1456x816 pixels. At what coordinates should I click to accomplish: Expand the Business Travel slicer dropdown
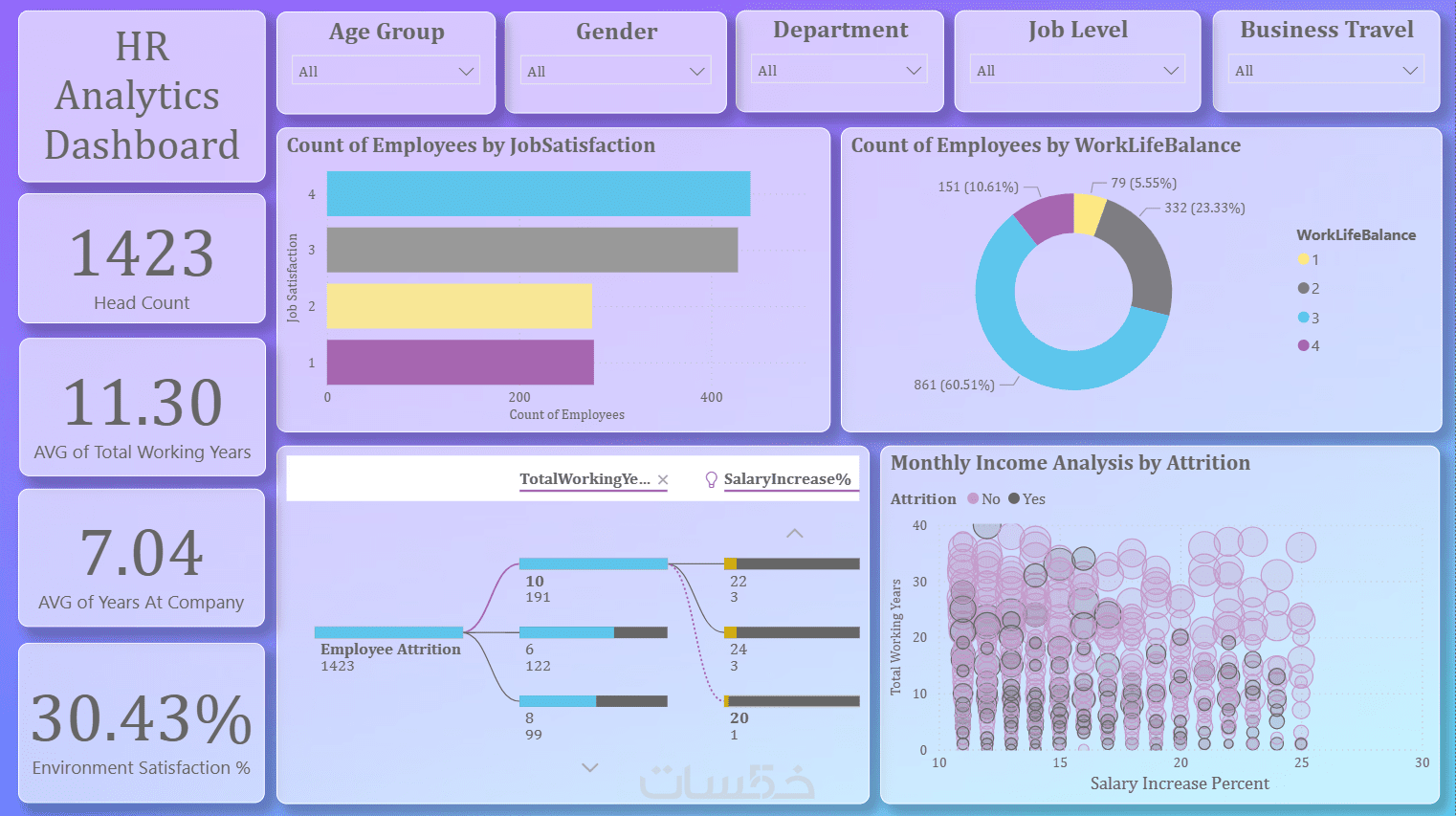[1326, 70]
